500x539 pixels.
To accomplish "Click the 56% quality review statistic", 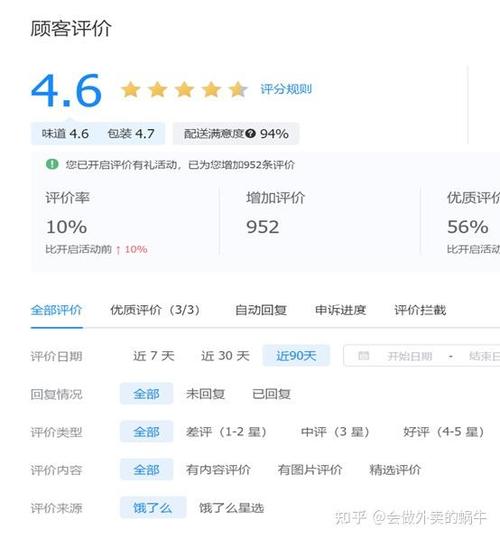I will 468,227.
